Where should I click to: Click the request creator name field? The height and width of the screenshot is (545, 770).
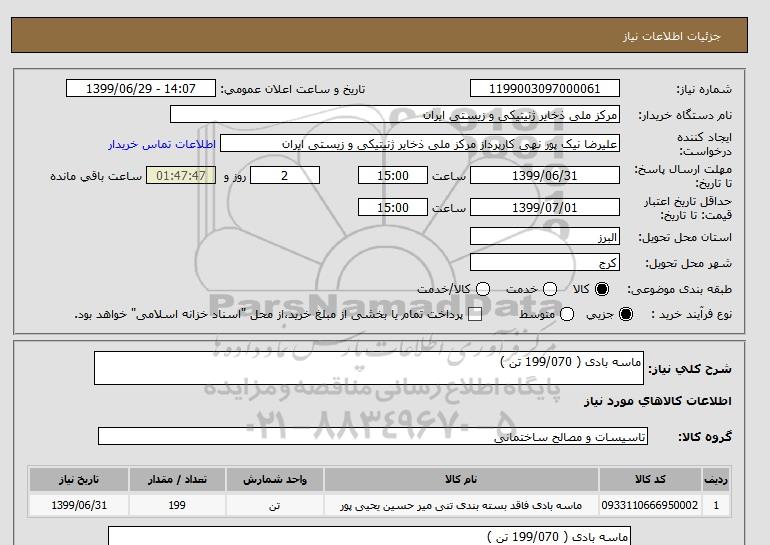(x=420, y=144)
